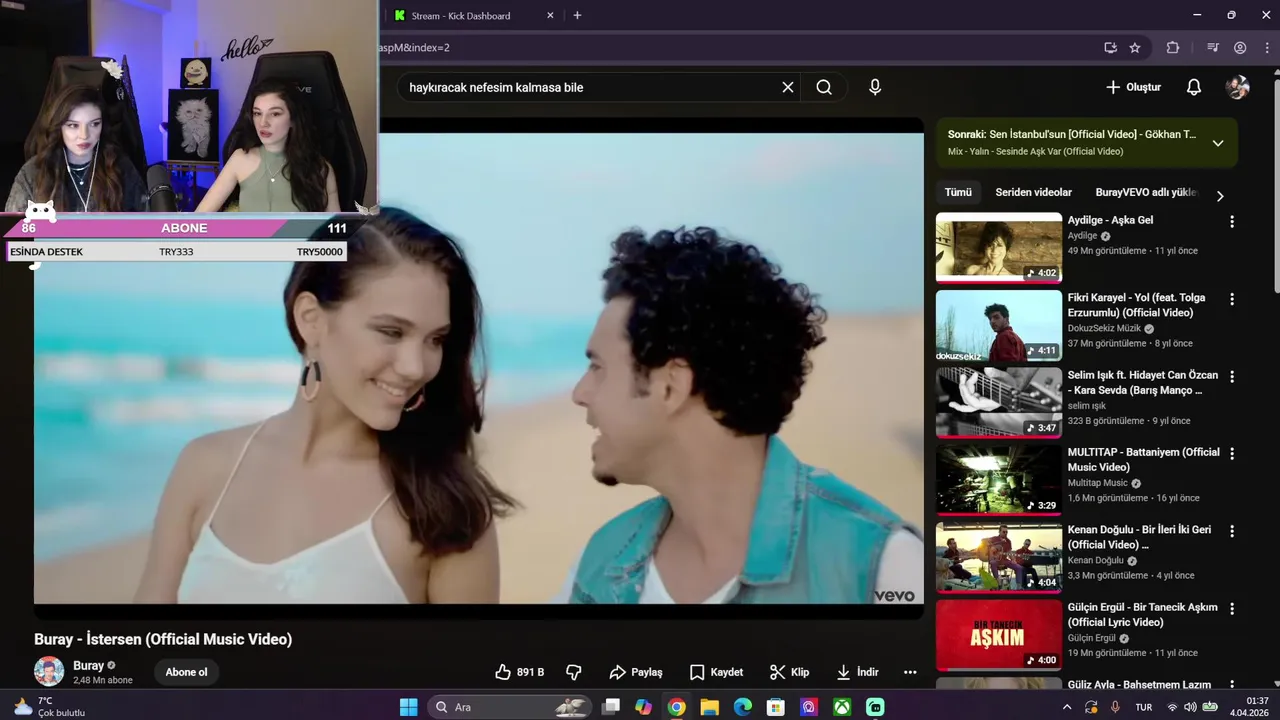This screenshot has width=1280, height=720.
Task: Select the Tümü filter chip
Action: pos(958,192)
